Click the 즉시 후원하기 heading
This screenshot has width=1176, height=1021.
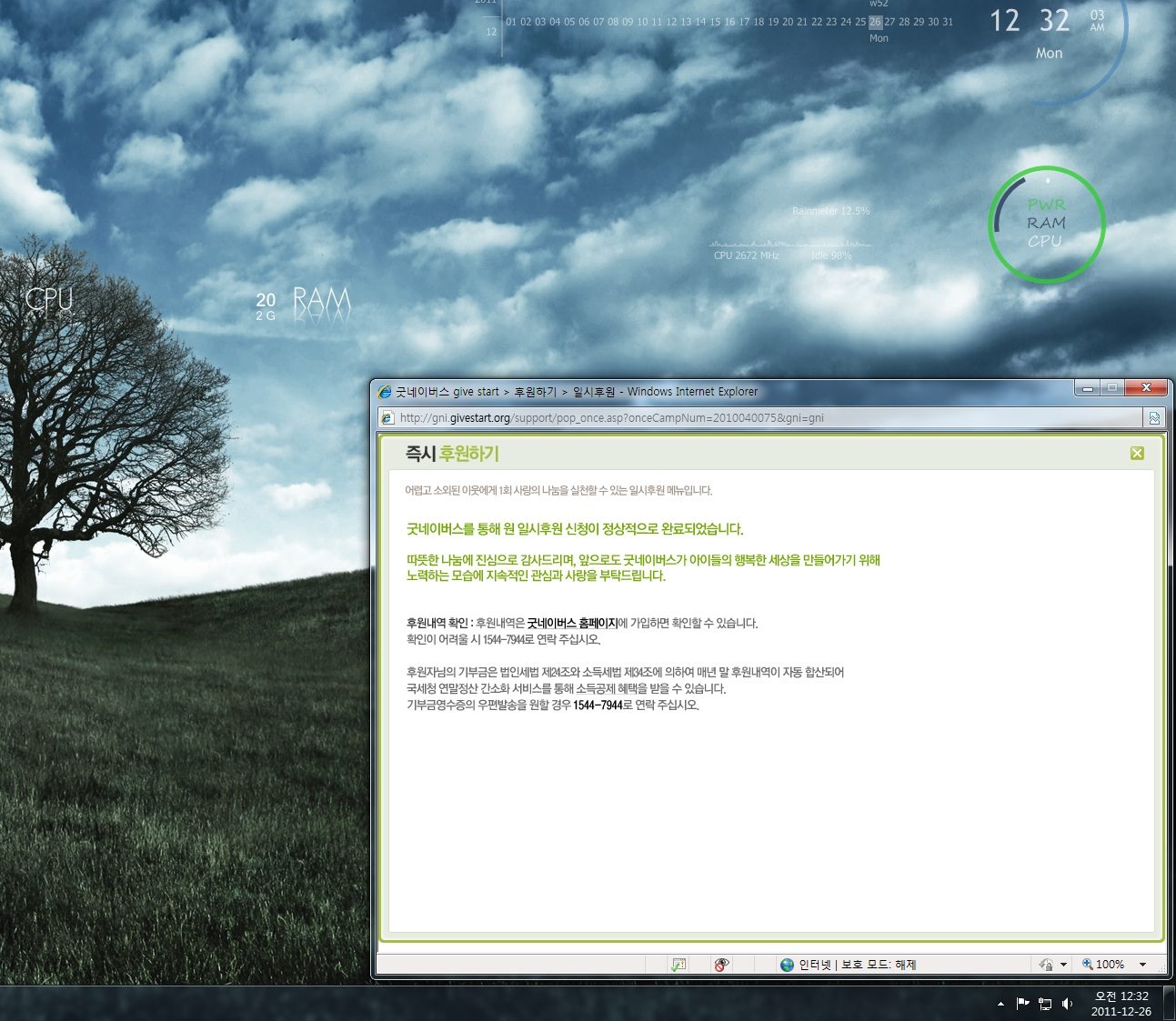tap(452, 453)
